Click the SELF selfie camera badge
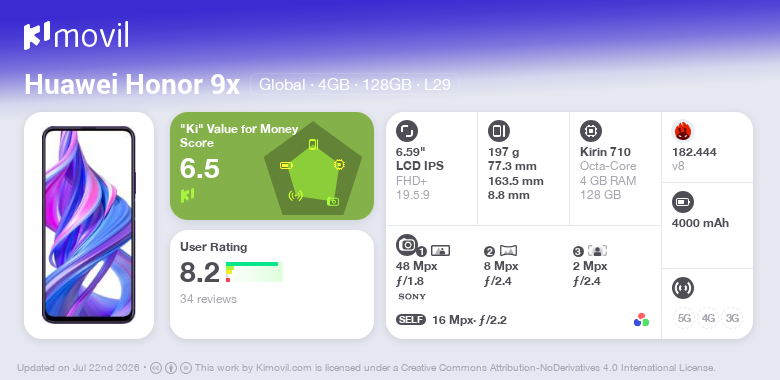 tap(411, 320)
